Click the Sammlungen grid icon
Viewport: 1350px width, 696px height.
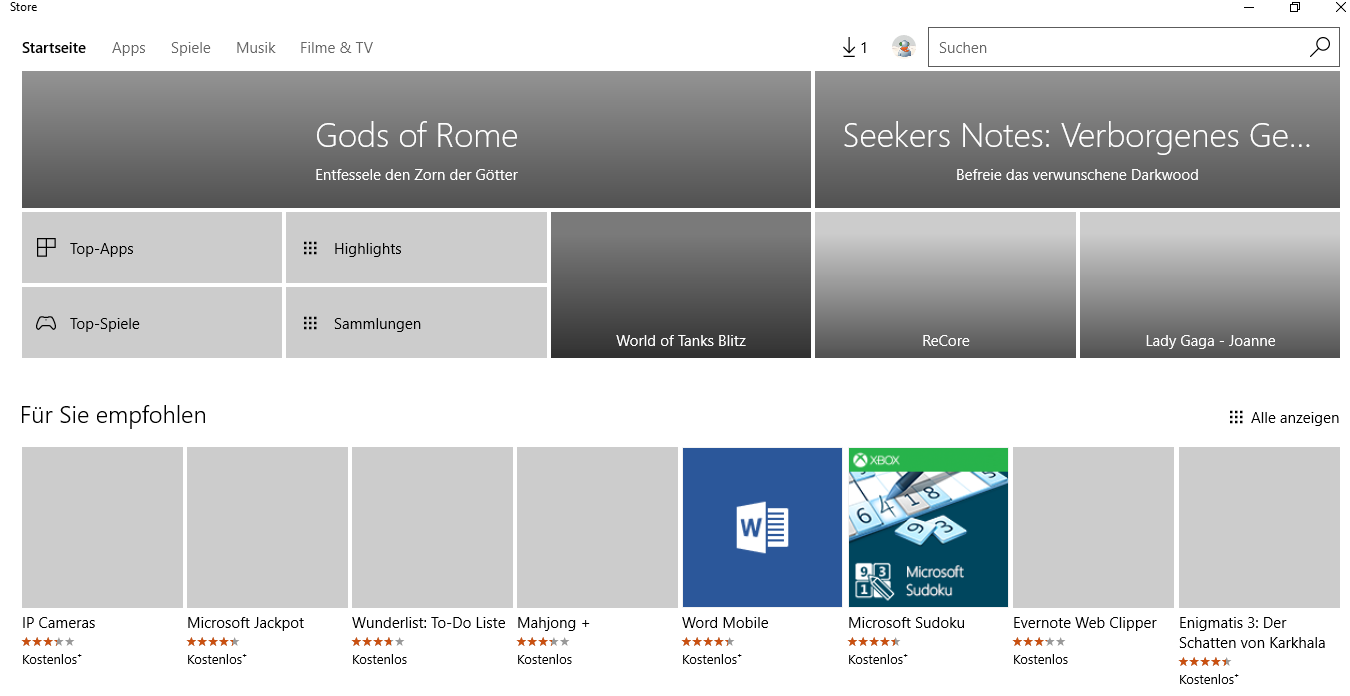(x=310, y=323)
